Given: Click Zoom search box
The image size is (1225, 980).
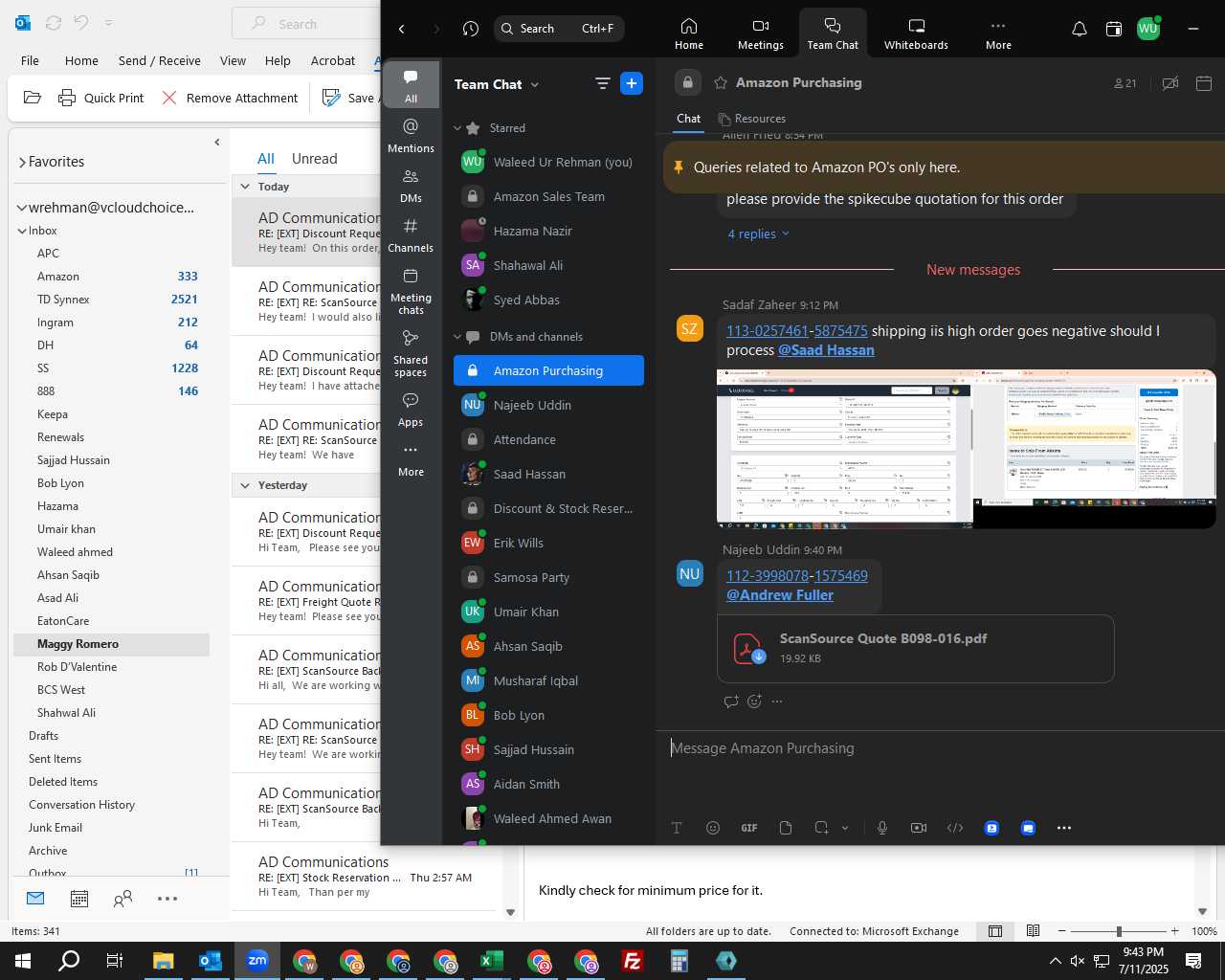Looking at the screenshot, I should [559, 29].
